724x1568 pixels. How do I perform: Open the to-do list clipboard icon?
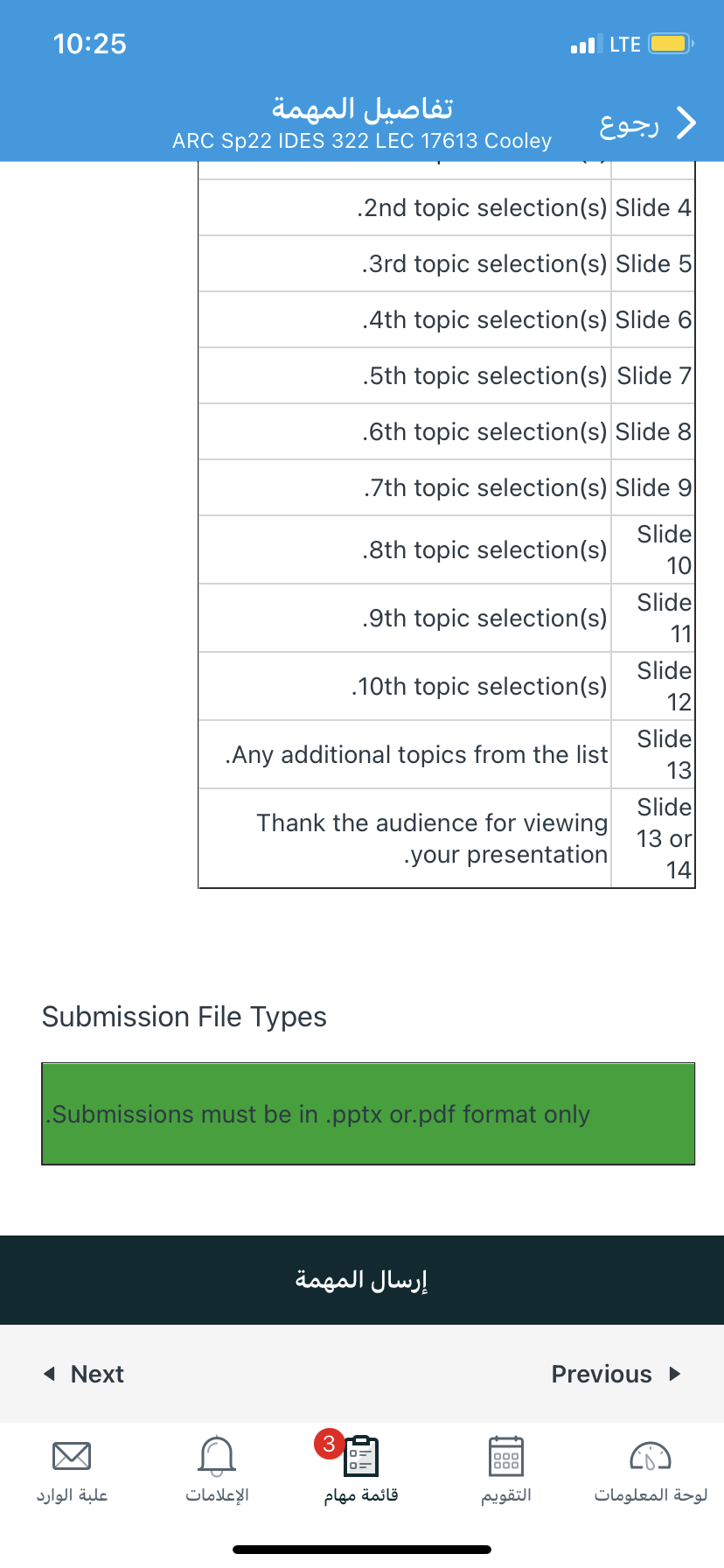pyautogui.click(x=361, y=1456)
